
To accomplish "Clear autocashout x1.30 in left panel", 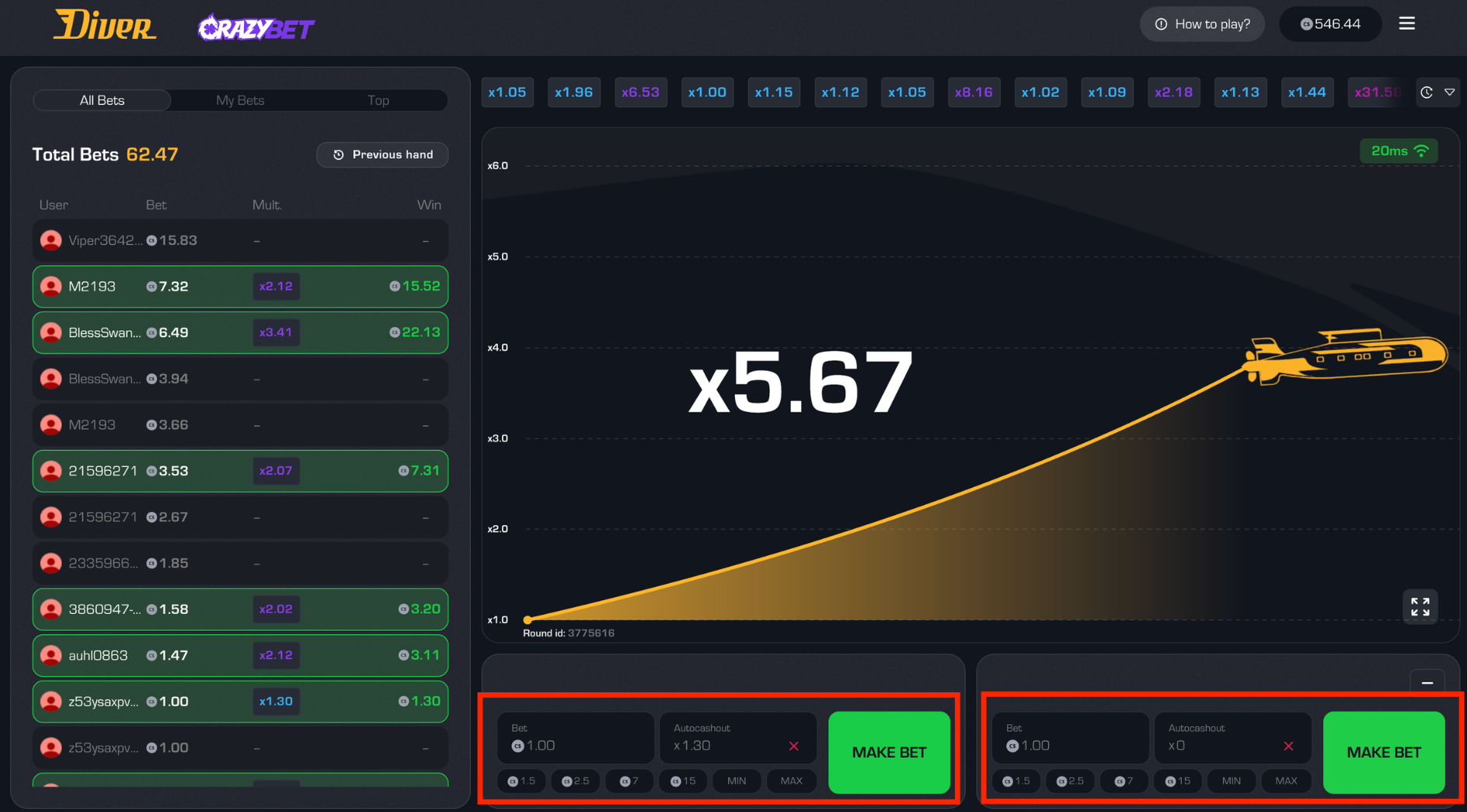I will click(793, 746).
